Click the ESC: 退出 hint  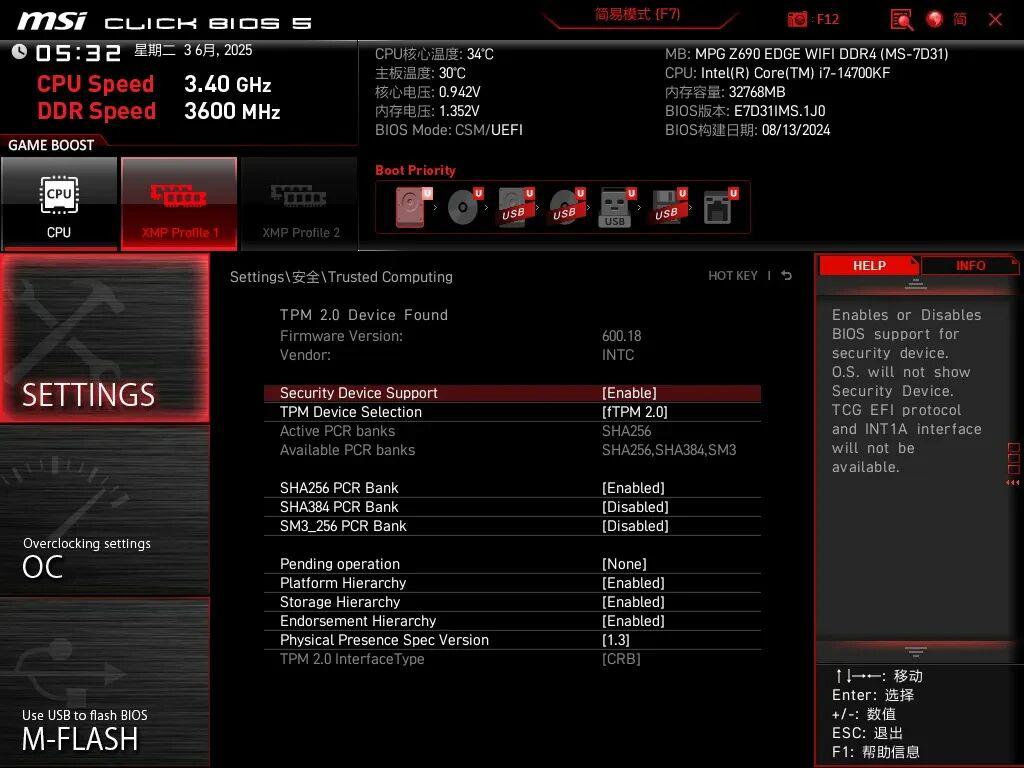867,733
